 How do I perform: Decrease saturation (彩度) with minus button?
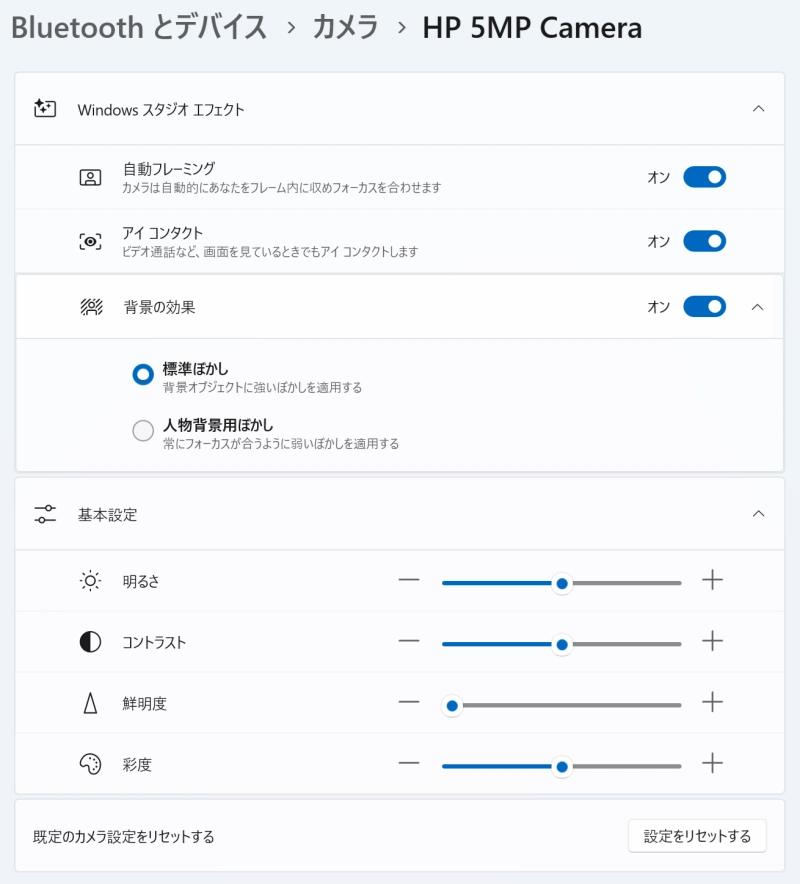click(409, 763)
